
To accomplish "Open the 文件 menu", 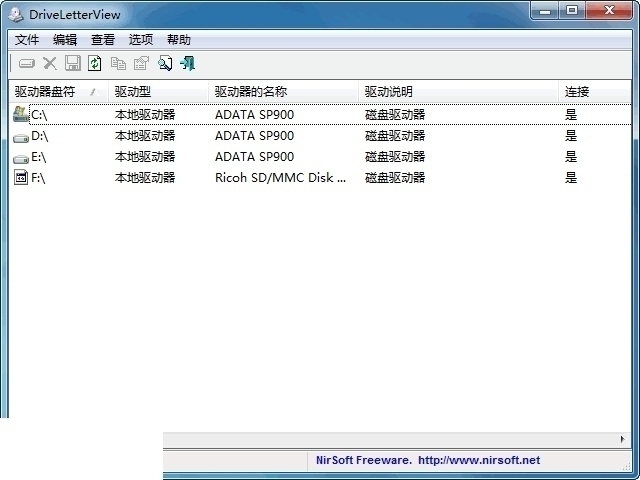I will pos(27,40).
